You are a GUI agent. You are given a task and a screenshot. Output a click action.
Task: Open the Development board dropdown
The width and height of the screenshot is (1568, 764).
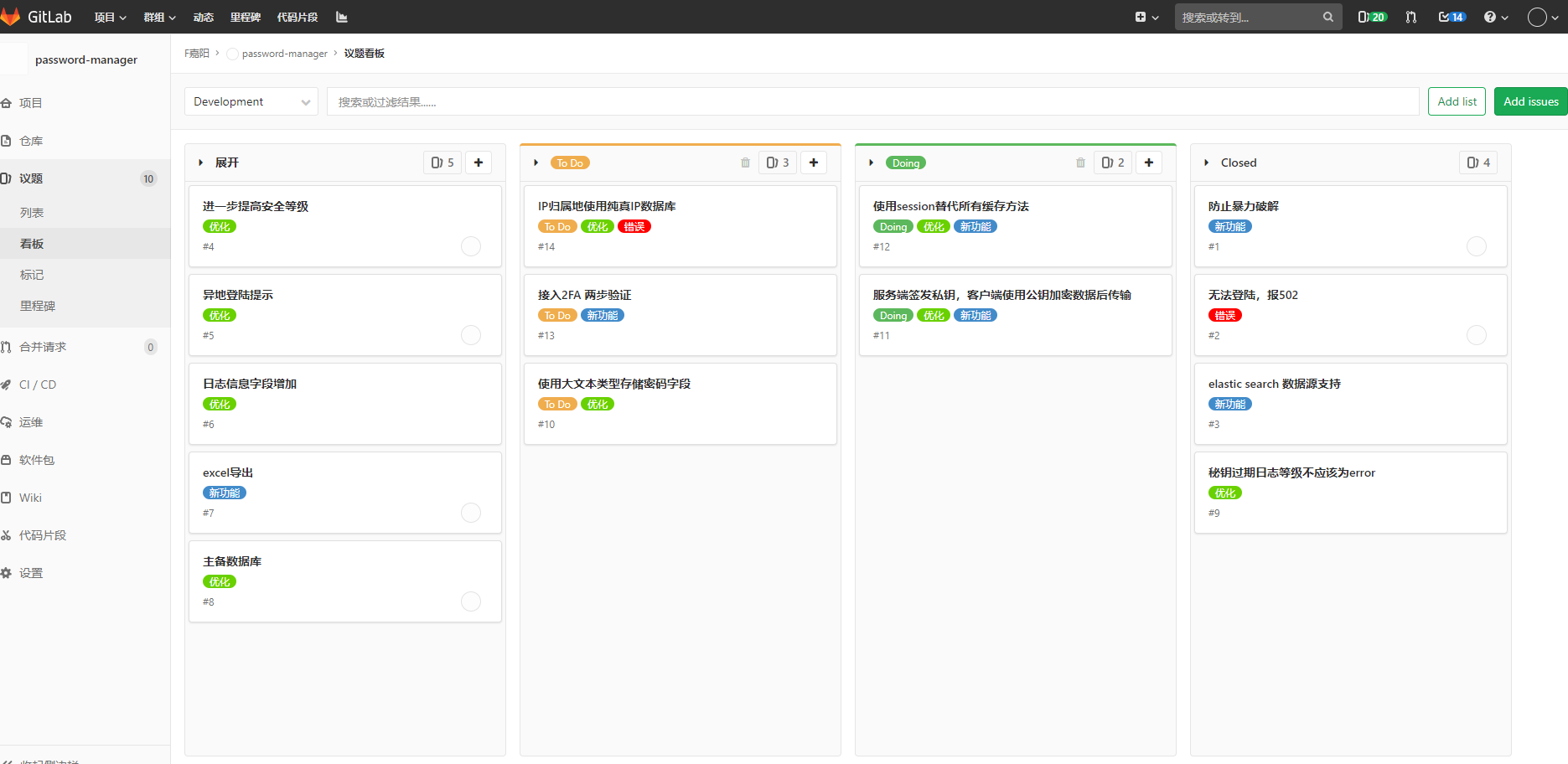point(251,101)
